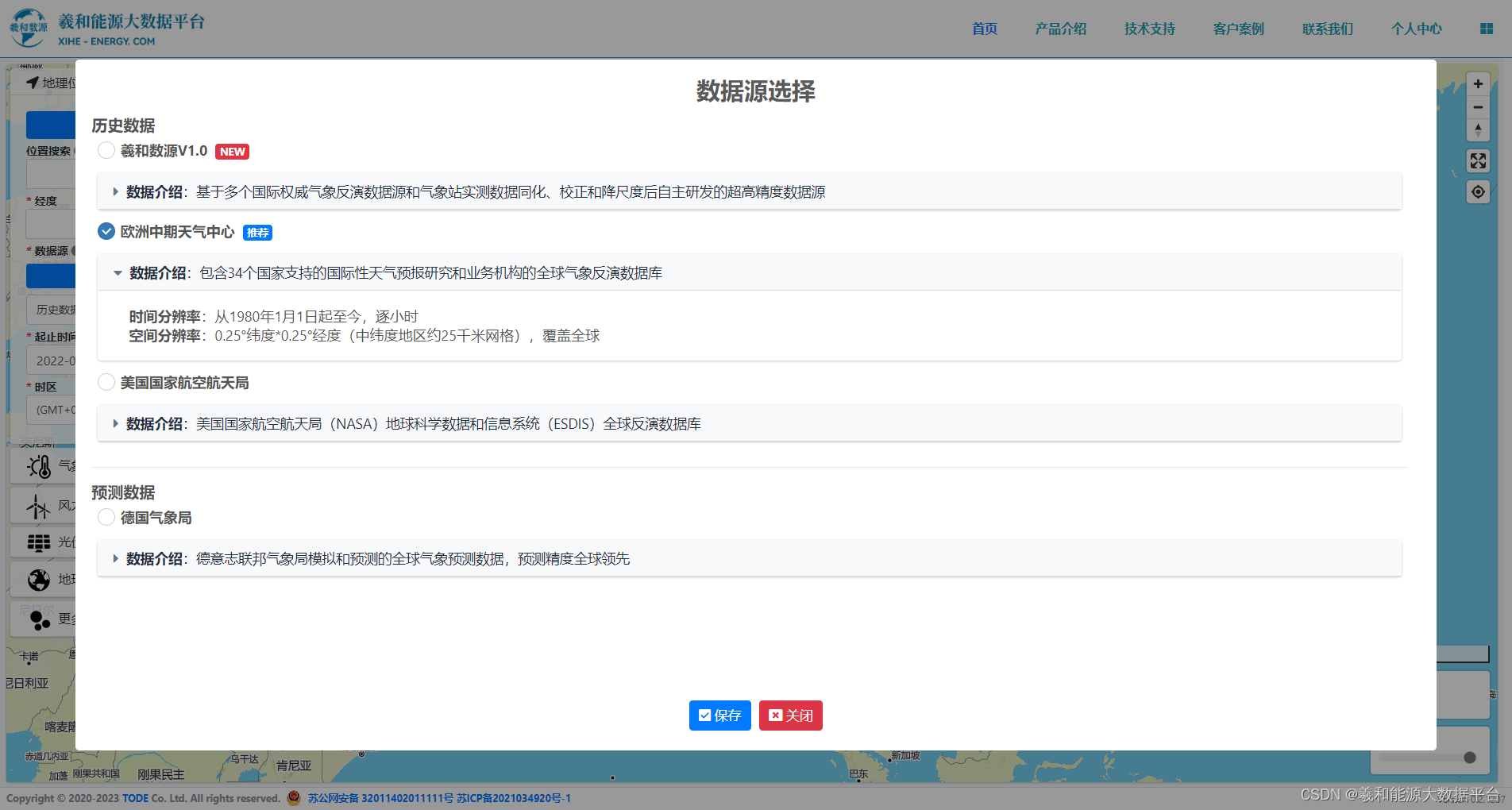Choose the 德国气象局 forecast source

point(106,517)
